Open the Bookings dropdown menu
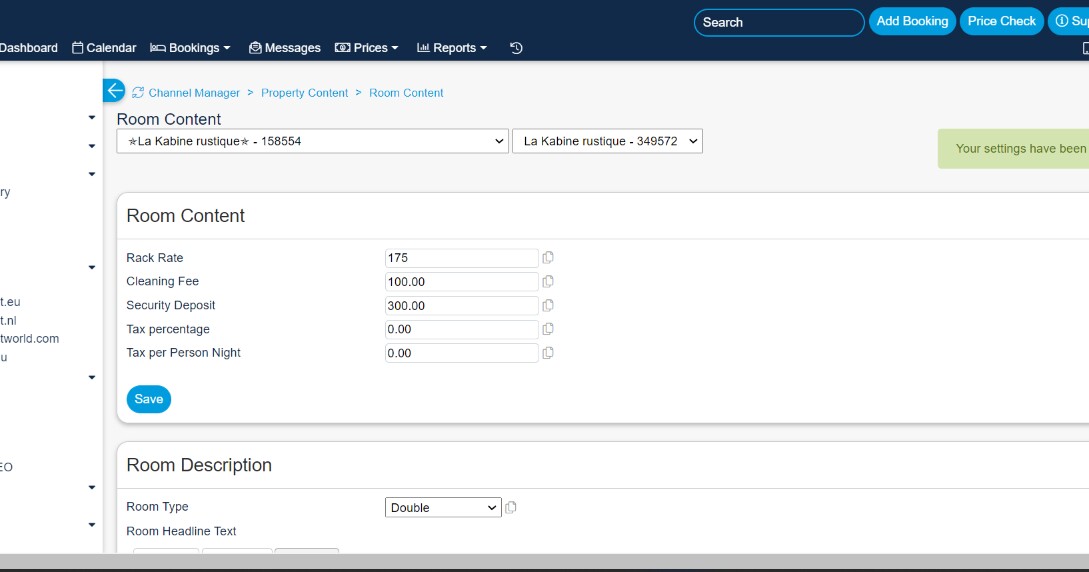The height and width of the screenshot is (572, 1089). point(190,48)
